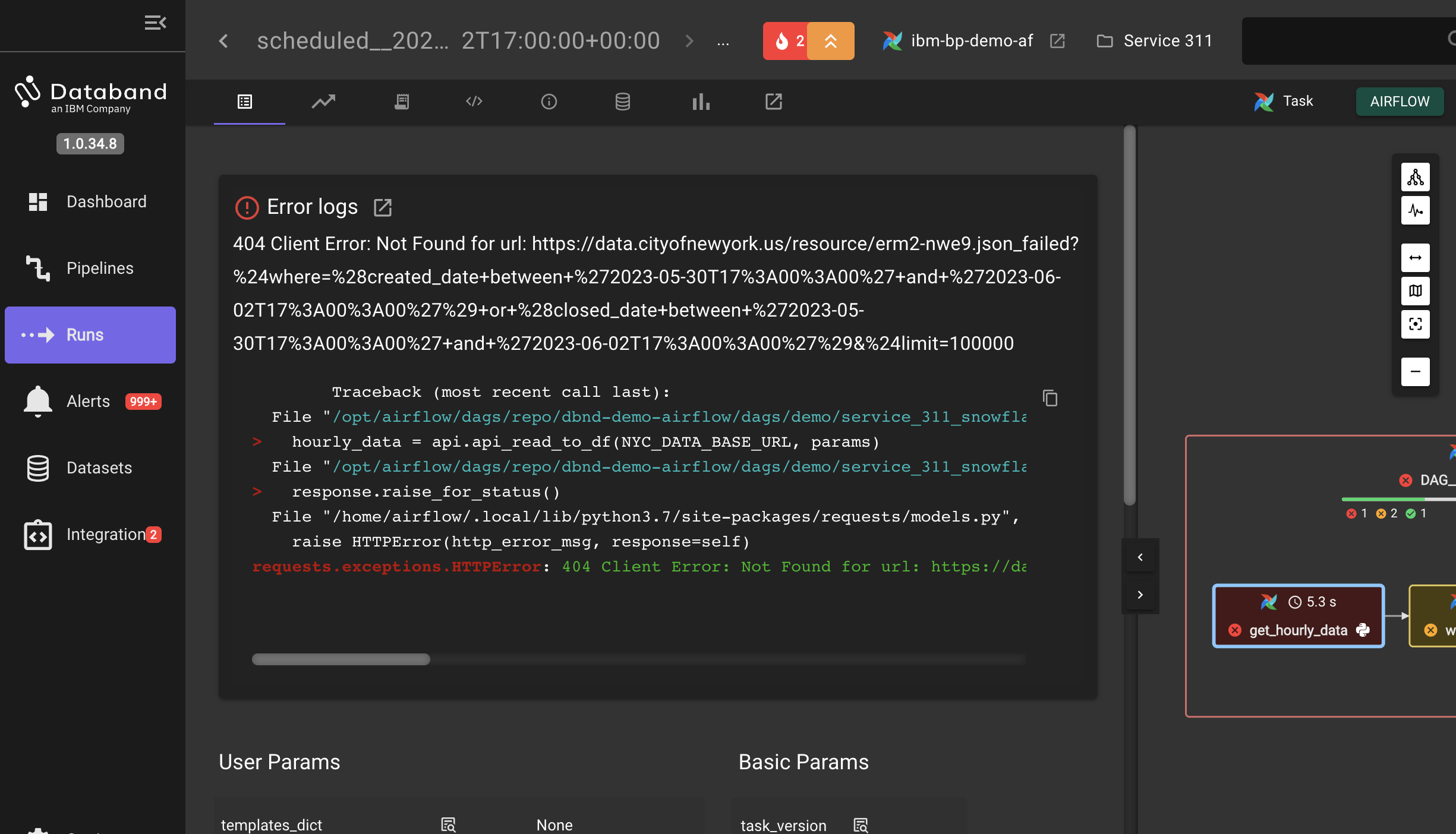
Task: Expand the orange double-chevron alert button
Action: pyautogui.click(x=830, y=41)
